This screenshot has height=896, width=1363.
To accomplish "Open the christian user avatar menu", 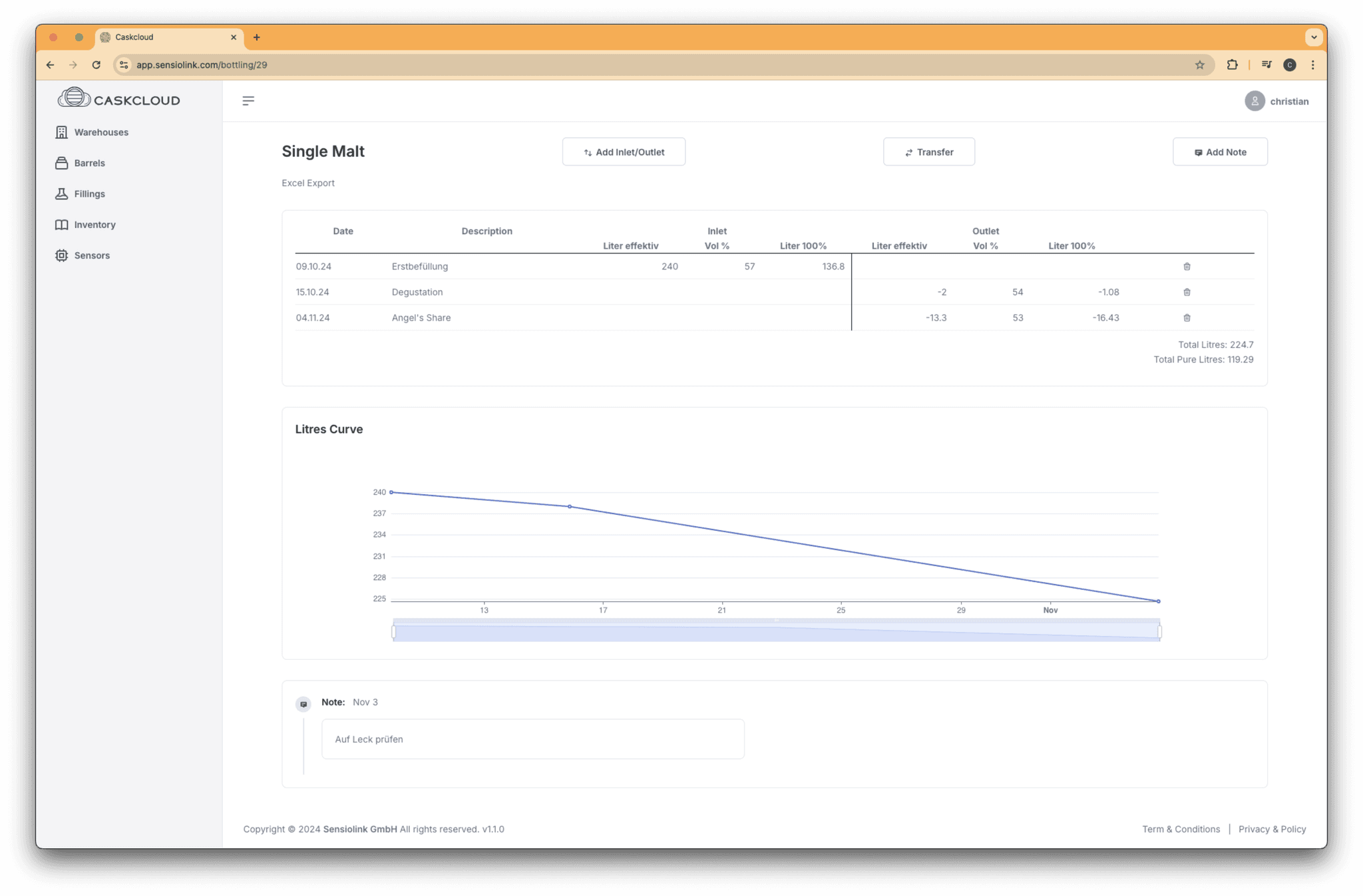I will pos(1276,101).
